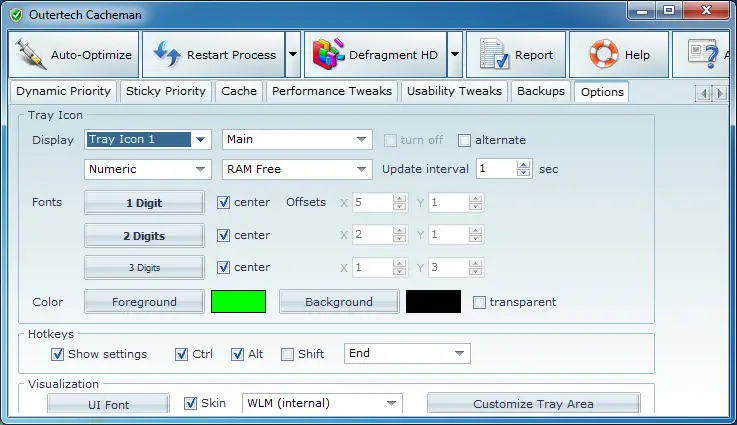Viewport: 737px width, 425px height.
Task: Toggle the Skin checkbox
Action: click(x=190, y=403)
